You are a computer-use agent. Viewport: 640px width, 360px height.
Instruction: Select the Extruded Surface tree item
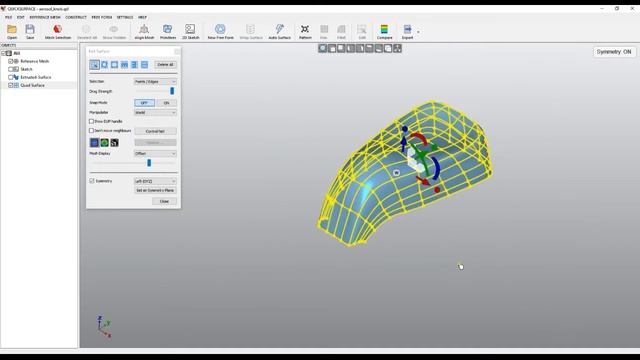tap(36, 77)
